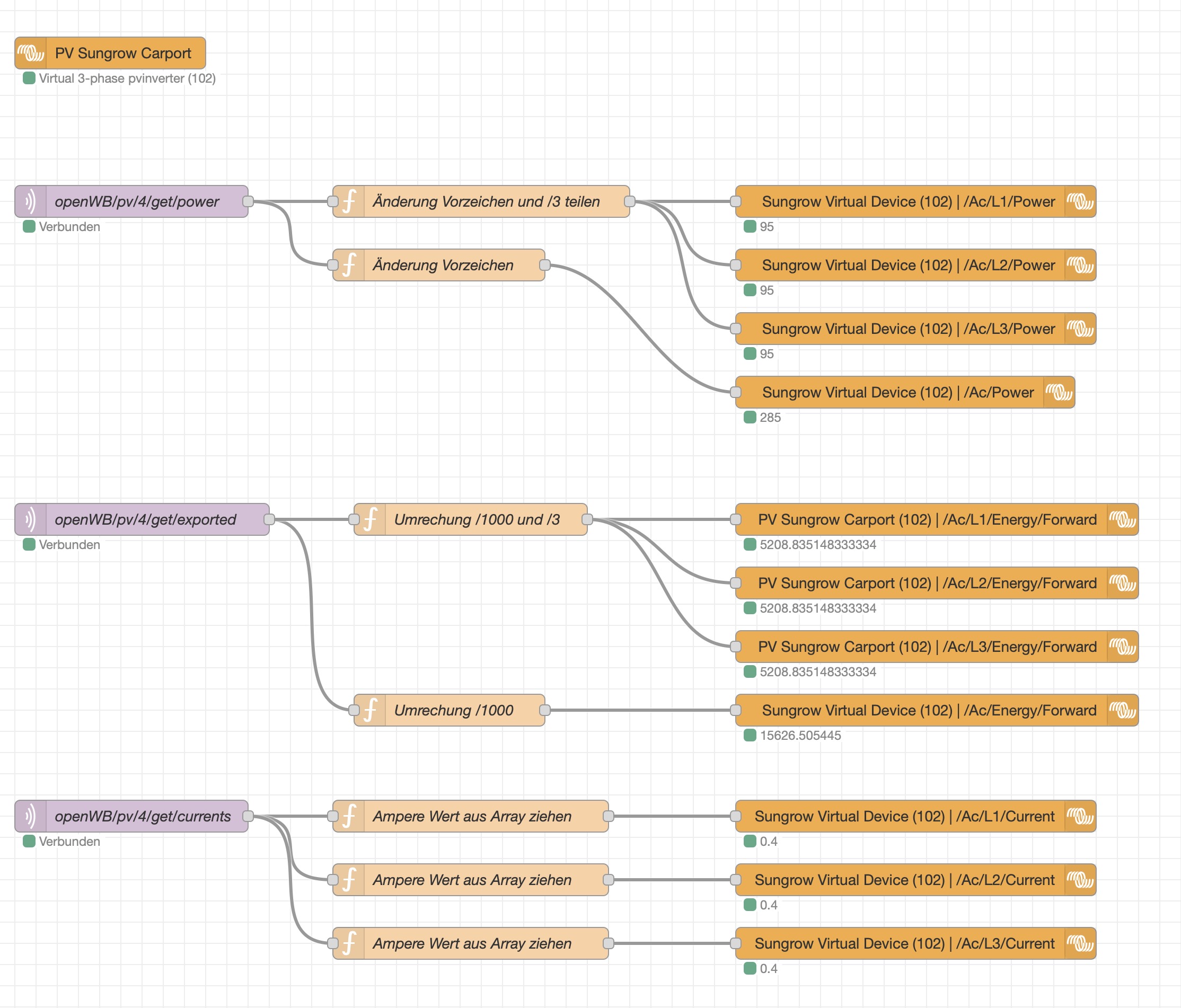Click MQTT icon on openWB/pv/4/get/exported node

(31, 519)
